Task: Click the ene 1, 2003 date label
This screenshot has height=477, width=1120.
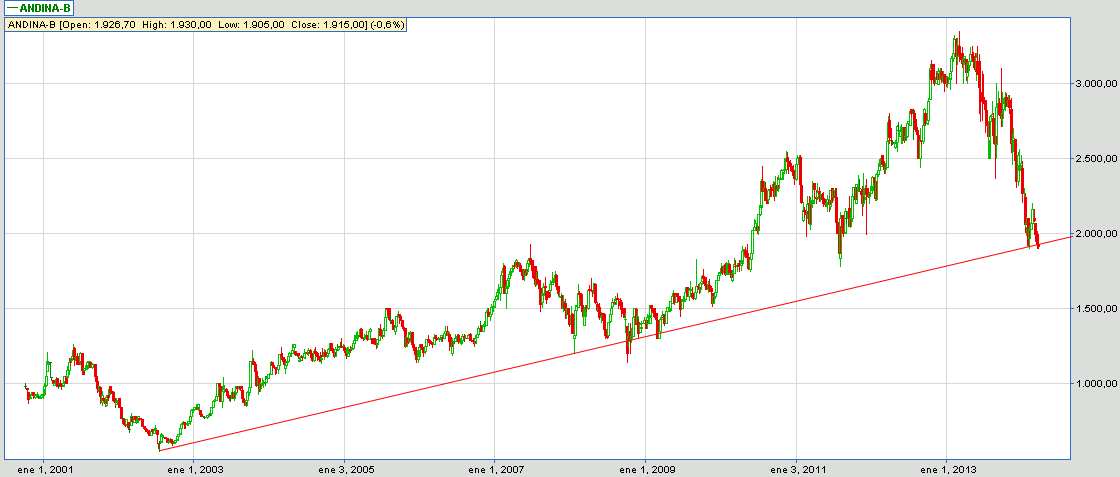Action: coord(194,470)
